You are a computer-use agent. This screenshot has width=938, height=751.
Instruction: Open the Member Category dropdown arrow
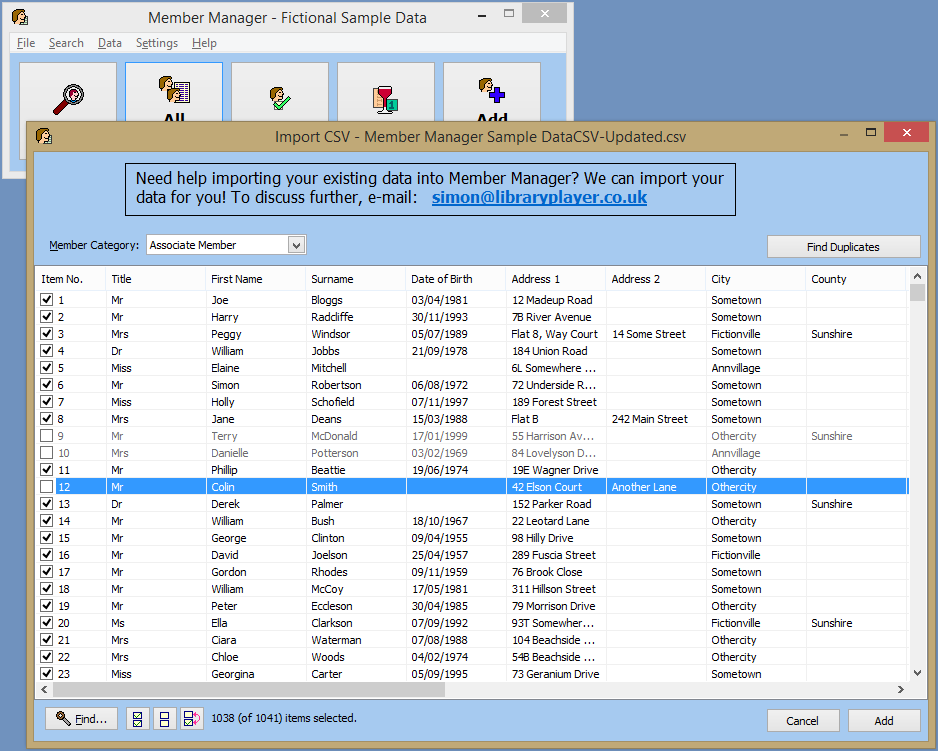[297, 245]
